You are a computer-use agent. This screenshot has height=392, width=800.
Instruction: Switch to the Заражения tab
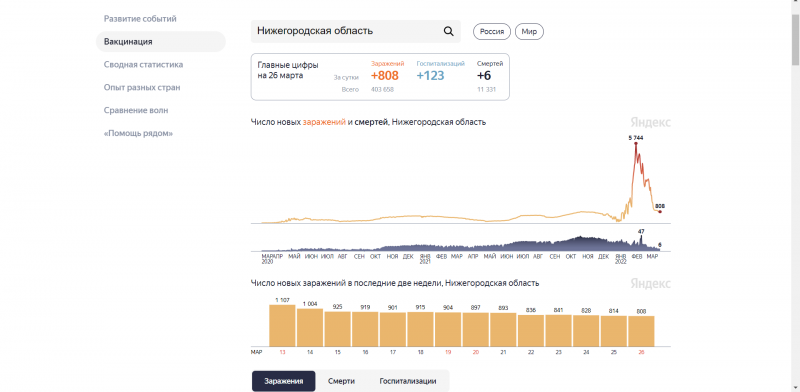pos(284,381)
